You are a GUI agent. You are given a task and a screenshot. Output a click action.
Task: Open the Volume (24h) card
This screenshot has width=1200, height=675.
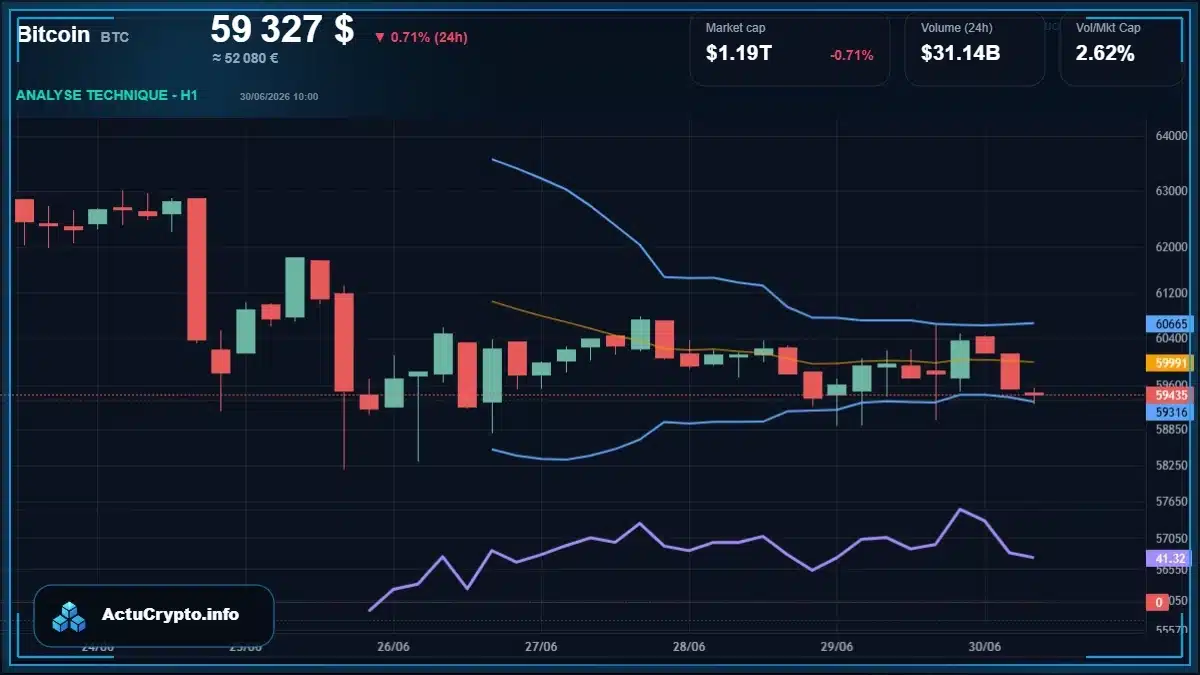[x=975, y=48]
